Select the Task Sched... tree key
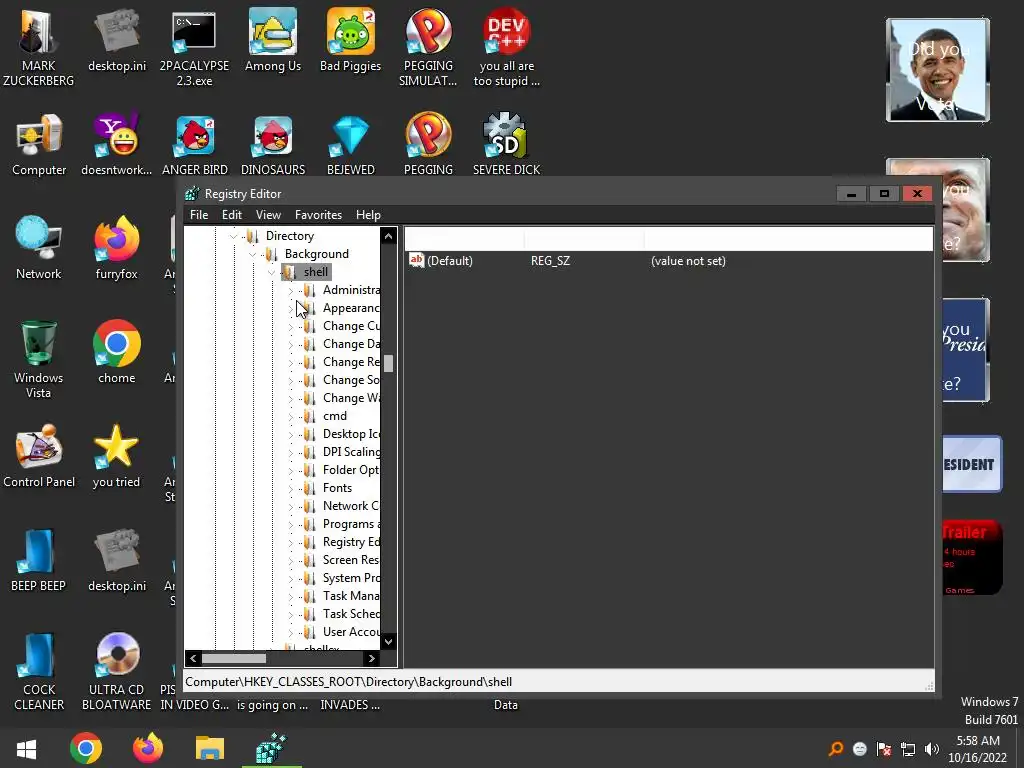 click(x=351, y=614)
